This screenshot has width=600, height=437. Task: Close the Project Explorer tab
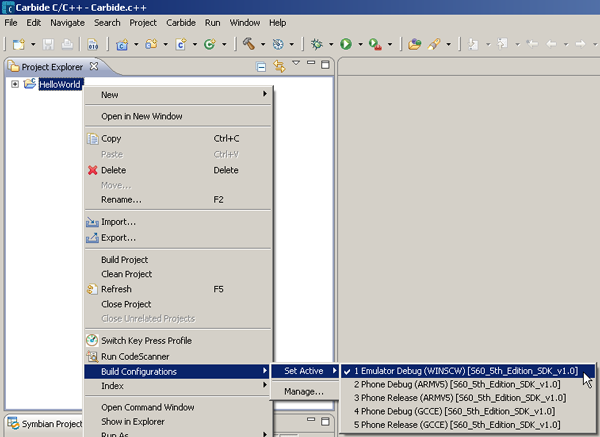click(94, 66)
